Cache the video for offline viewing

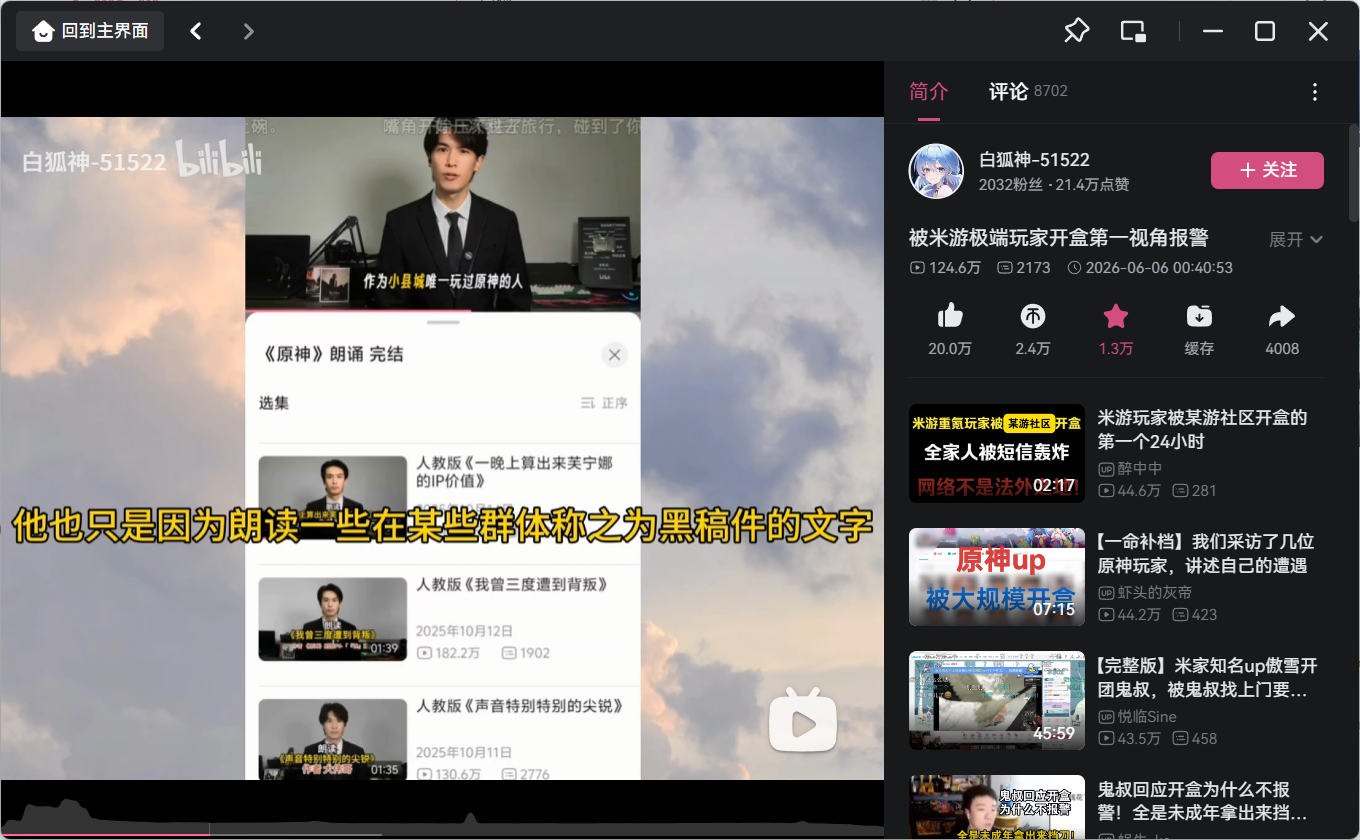(1199, 317)
